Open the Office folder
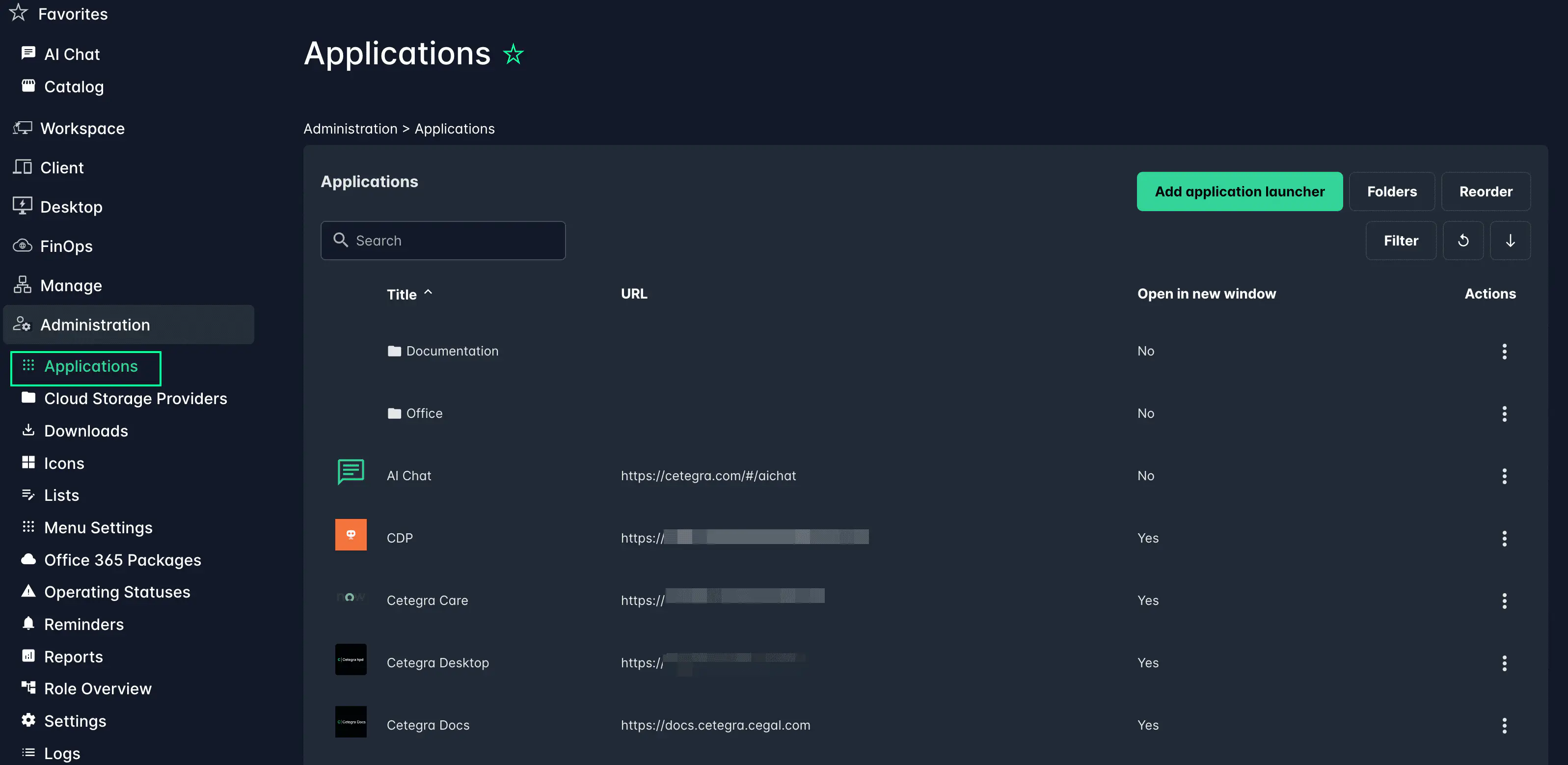Viewport: 1568px width, 765px height. click(x=424, y=413)
